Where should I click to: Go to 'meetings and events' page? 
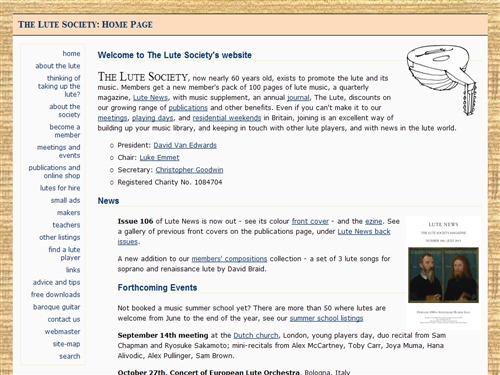[59, 151]
